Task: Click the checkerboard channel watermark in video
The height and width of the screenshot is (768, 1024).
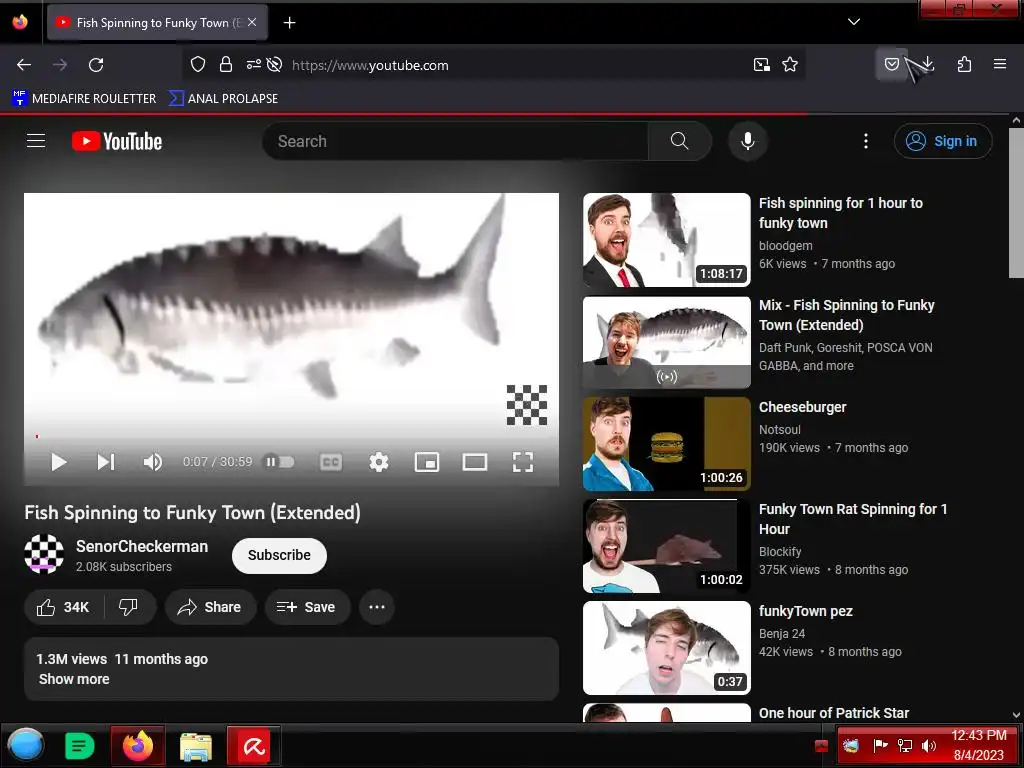Action: click(x=527, y=405)
